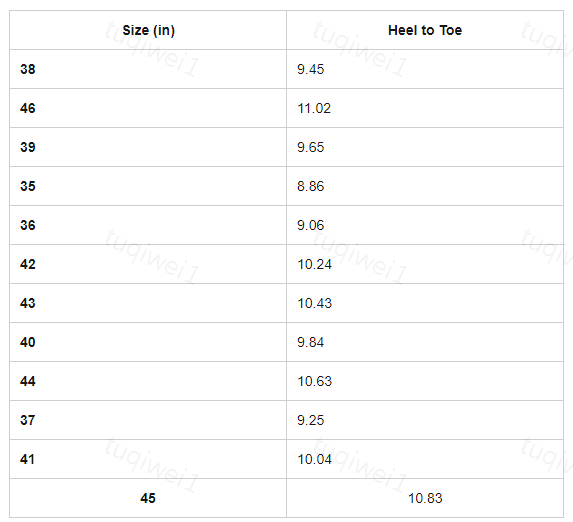Image resolution: width=573 pixels, height=522 pixels.
Task: Select the 9.84 measurement cell
Action: (x=425, y=342)
